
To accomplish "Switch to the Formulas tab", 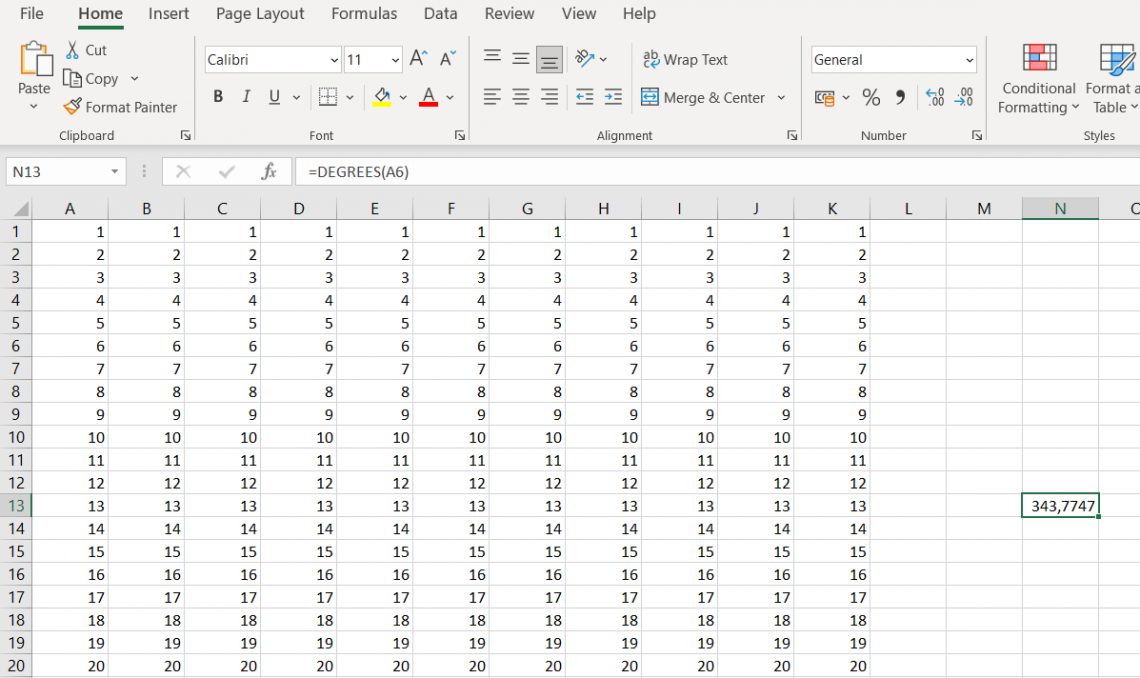I will (364, 14).
